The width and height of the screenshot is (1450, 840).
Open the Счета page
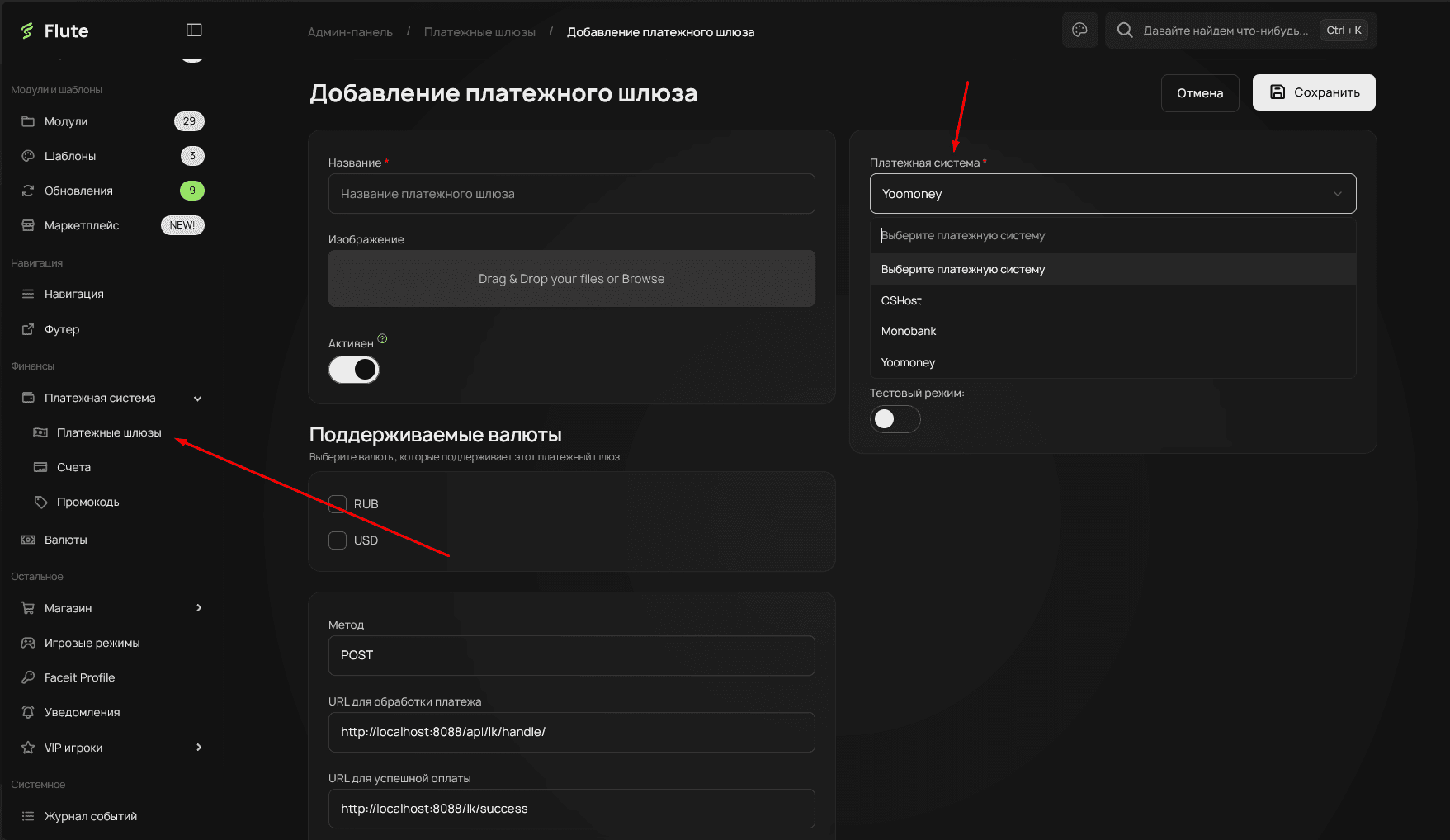[x=73, y=466]
